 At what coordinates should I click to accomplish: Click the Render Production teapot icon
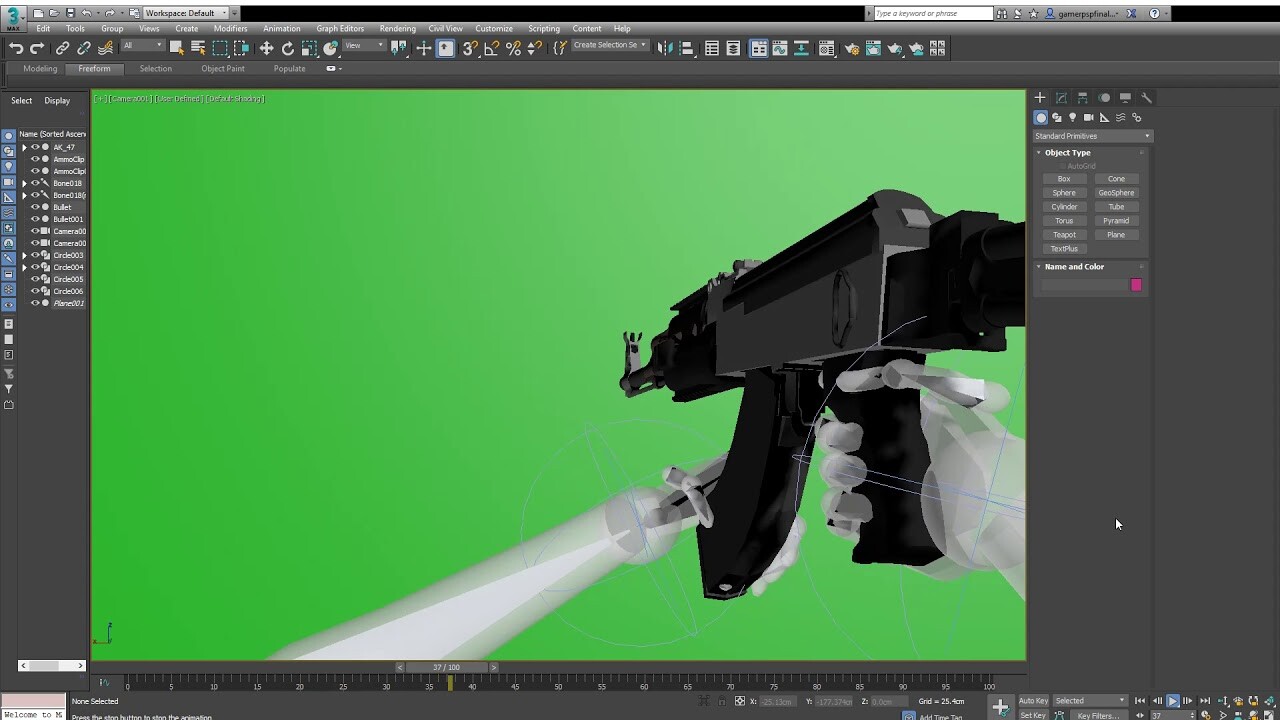[x=894, y=47]
